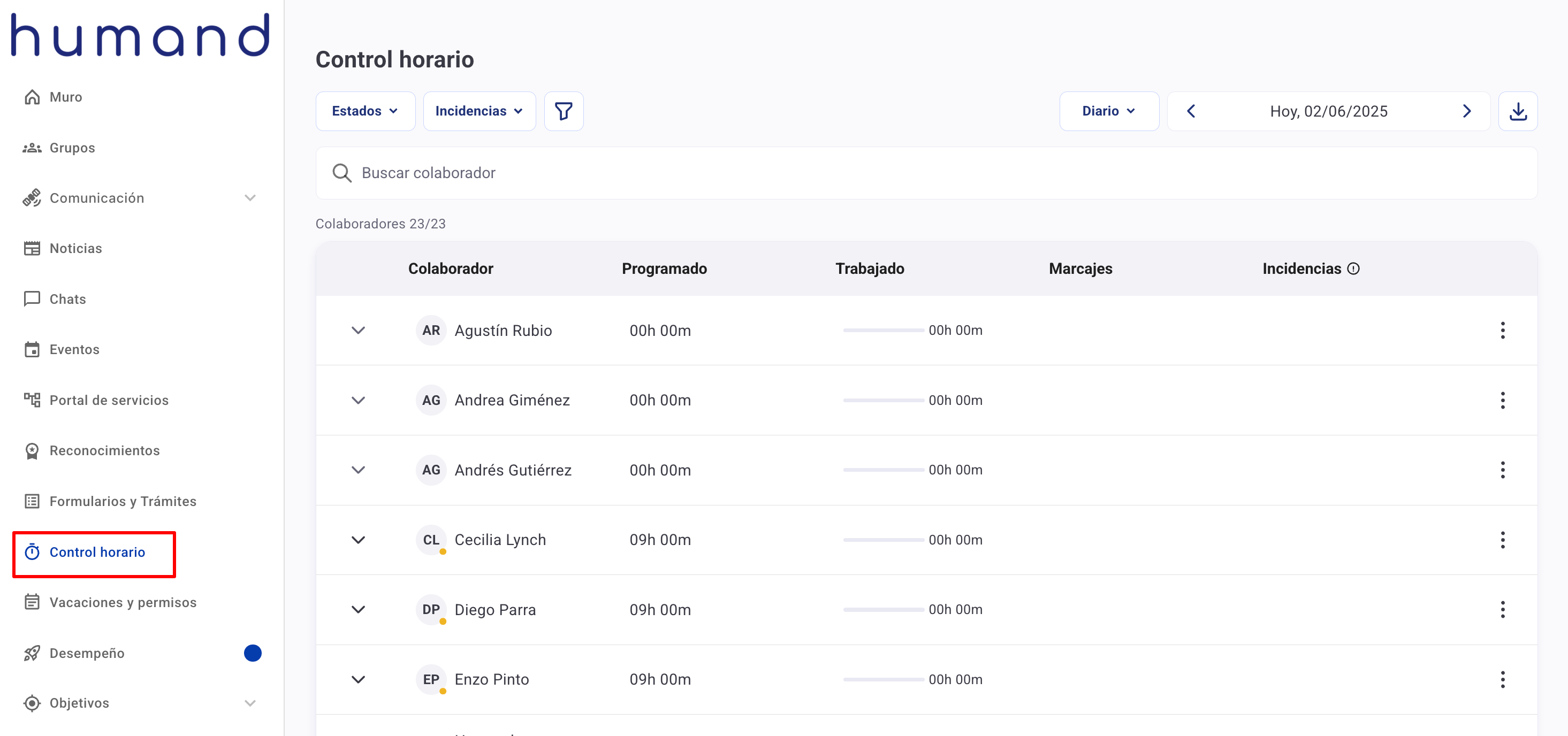Open the Diario period dropdown
The width and height of the screenshot is (1568, 736).
point(1109,111)
